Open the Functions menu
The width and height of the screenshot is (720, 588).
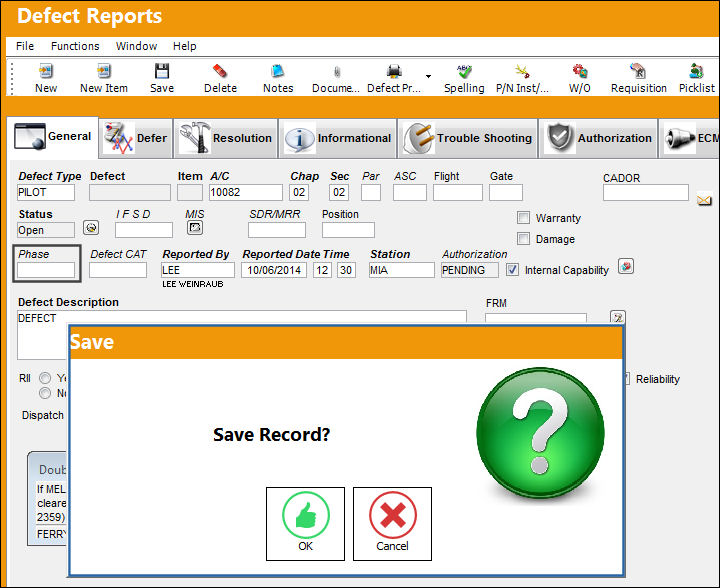(x=75, y=46)
